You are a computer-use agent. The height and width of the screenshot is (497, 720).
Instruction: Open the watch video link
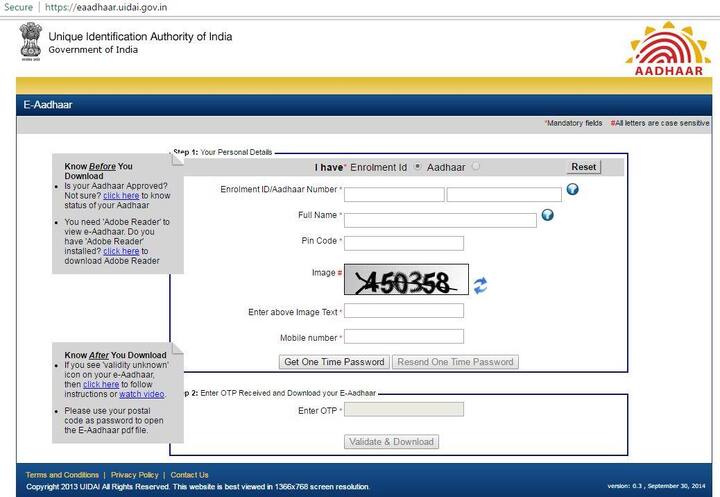(x=142, y=394)
